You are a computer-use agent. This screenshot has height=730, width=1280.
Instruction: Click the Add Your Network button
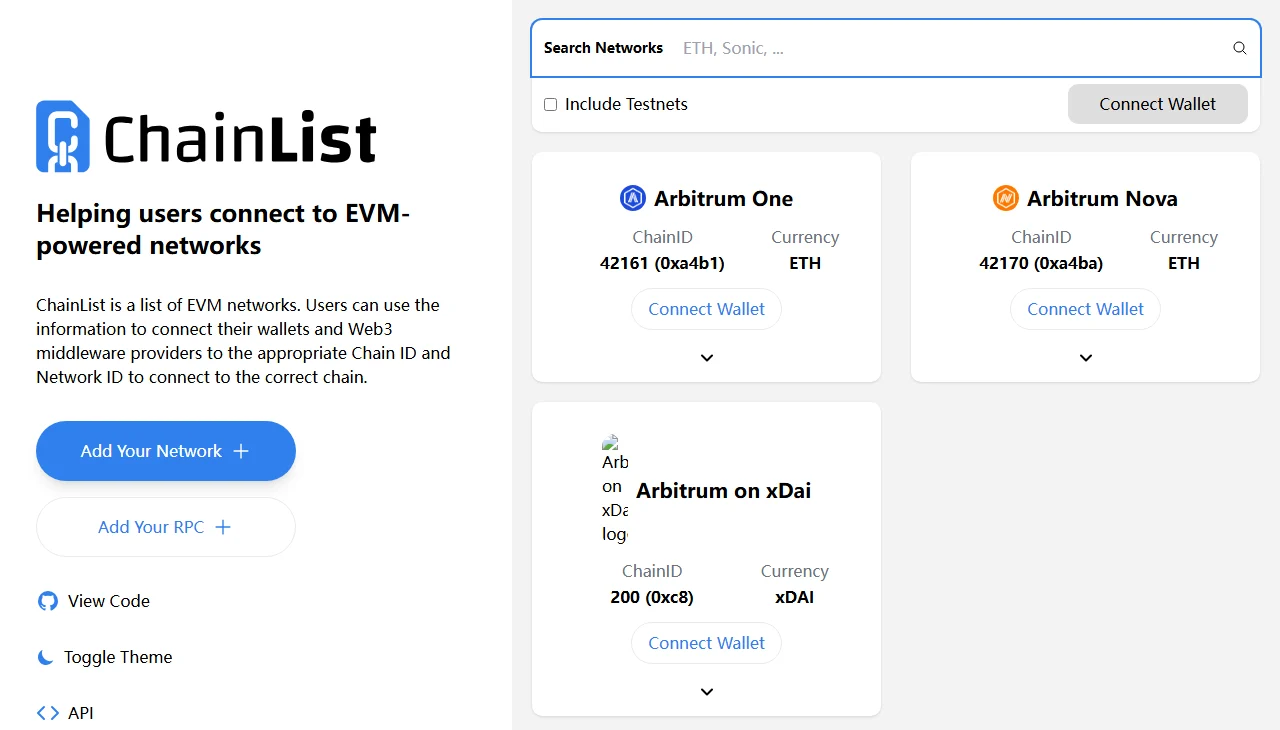(166, 451)
